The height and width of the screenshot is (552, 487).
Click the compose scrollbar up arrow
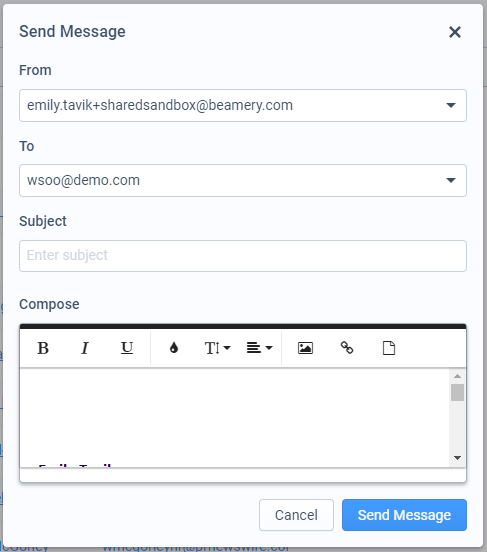pyautogui.click(x=457, y=376)
